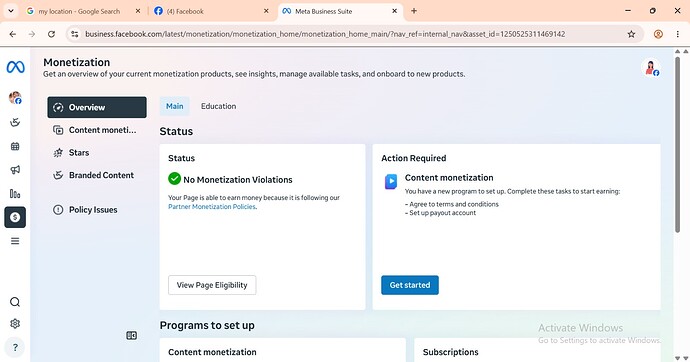
Task: Open the Help question mark icon
Action: pos(15,347)
